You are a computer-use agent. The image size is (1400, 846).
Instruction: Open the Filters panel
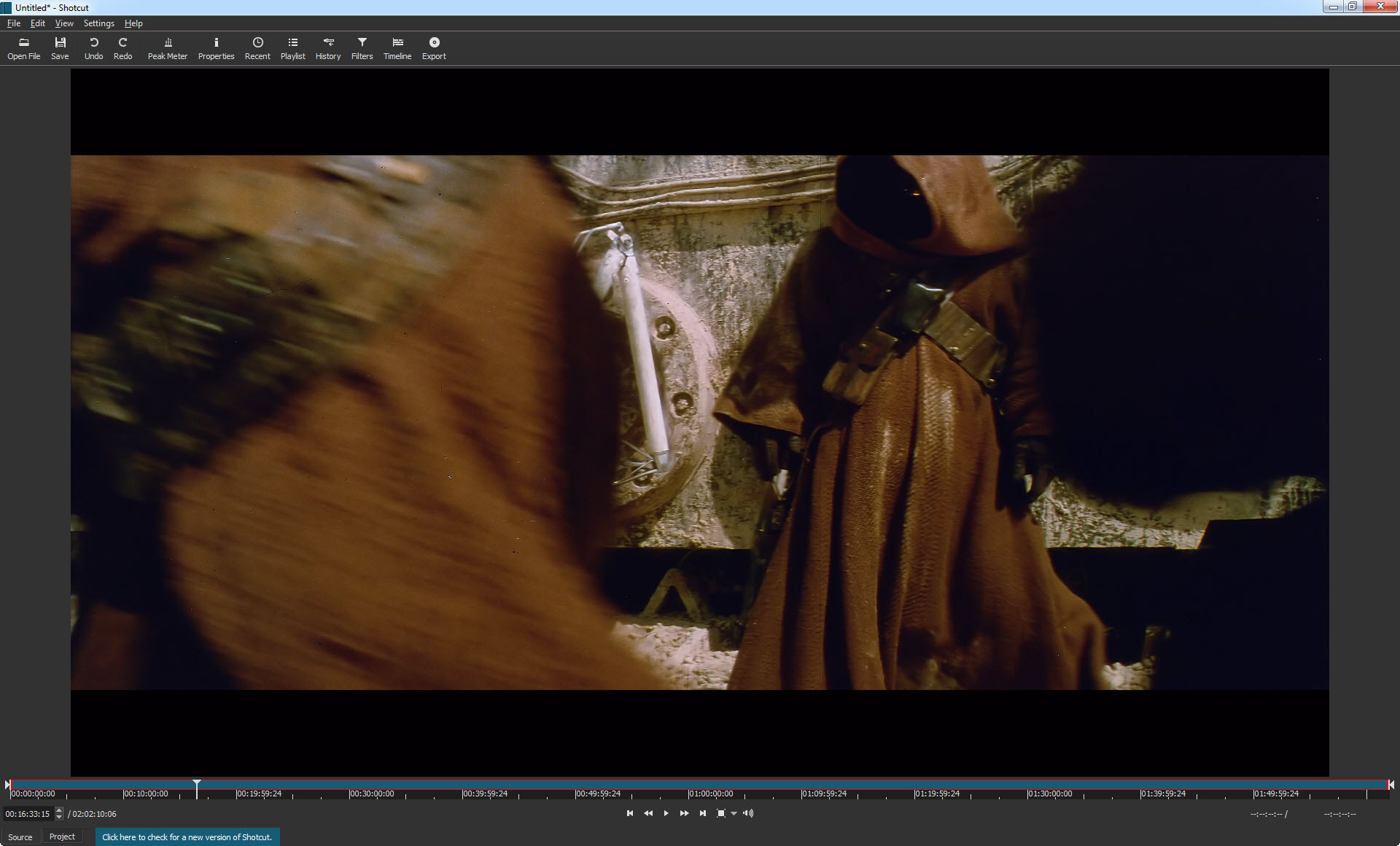(362, 48)
